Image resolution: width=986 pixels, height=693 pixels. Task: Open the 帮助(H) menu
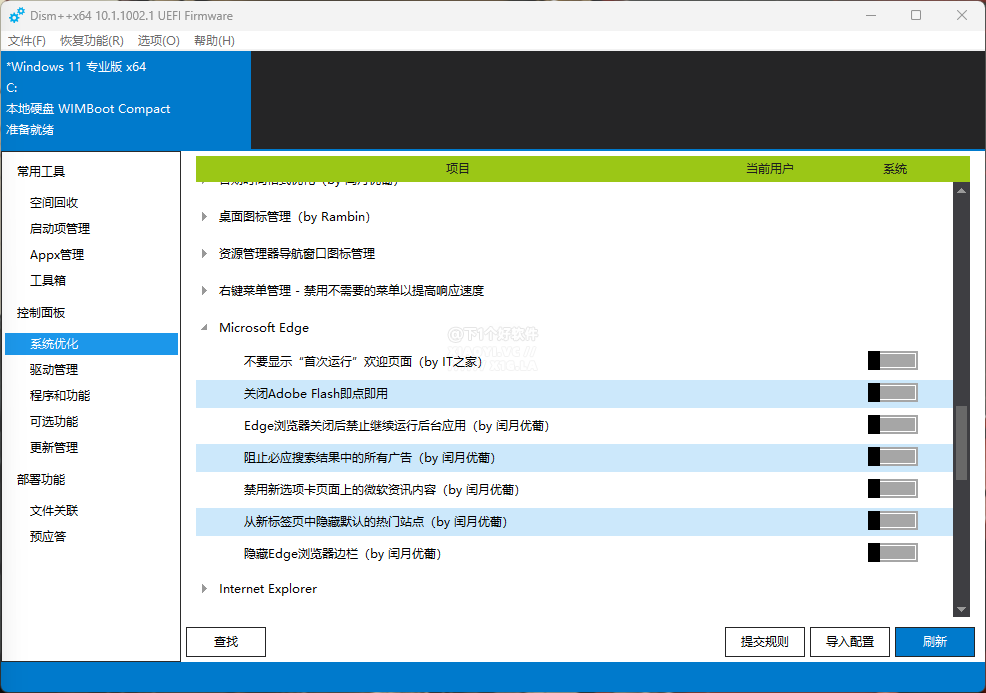(214, 41)
